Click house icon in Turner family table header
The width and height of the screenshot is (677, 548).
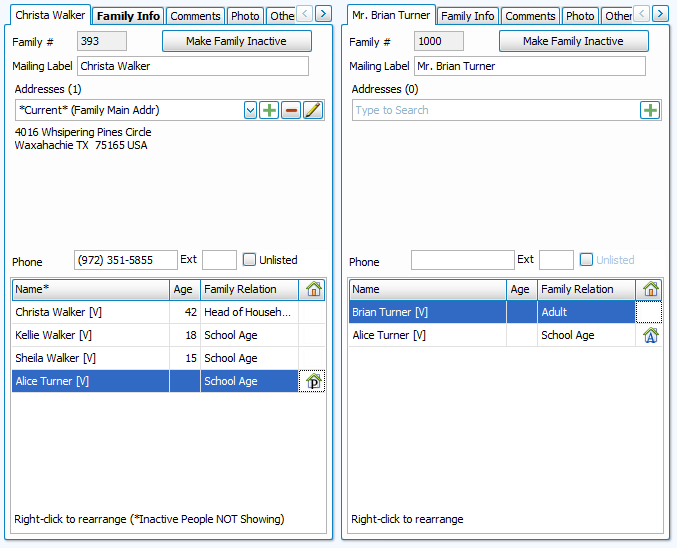pos(651,289)
